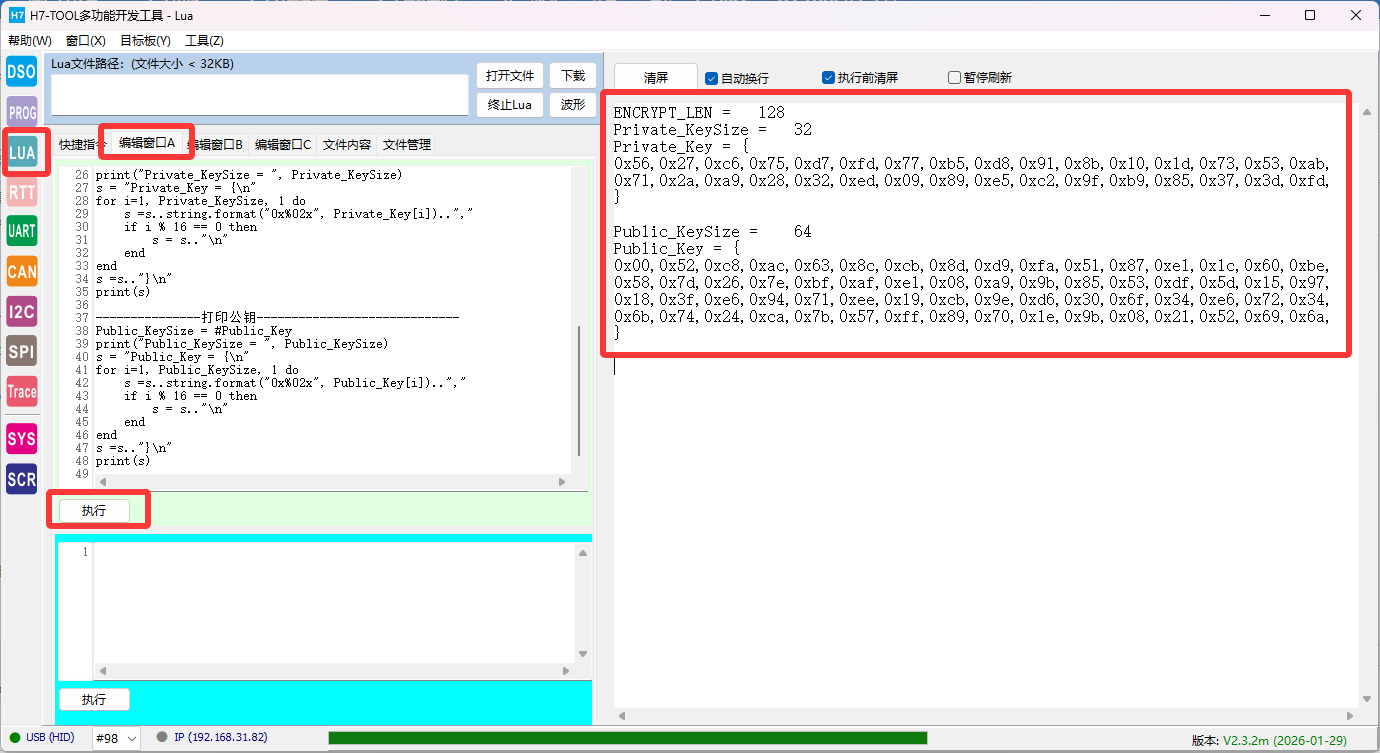The height and width of the screenshot is (753, 1380).
Task: Open the 工具(Z) menu
Action: 204,41
